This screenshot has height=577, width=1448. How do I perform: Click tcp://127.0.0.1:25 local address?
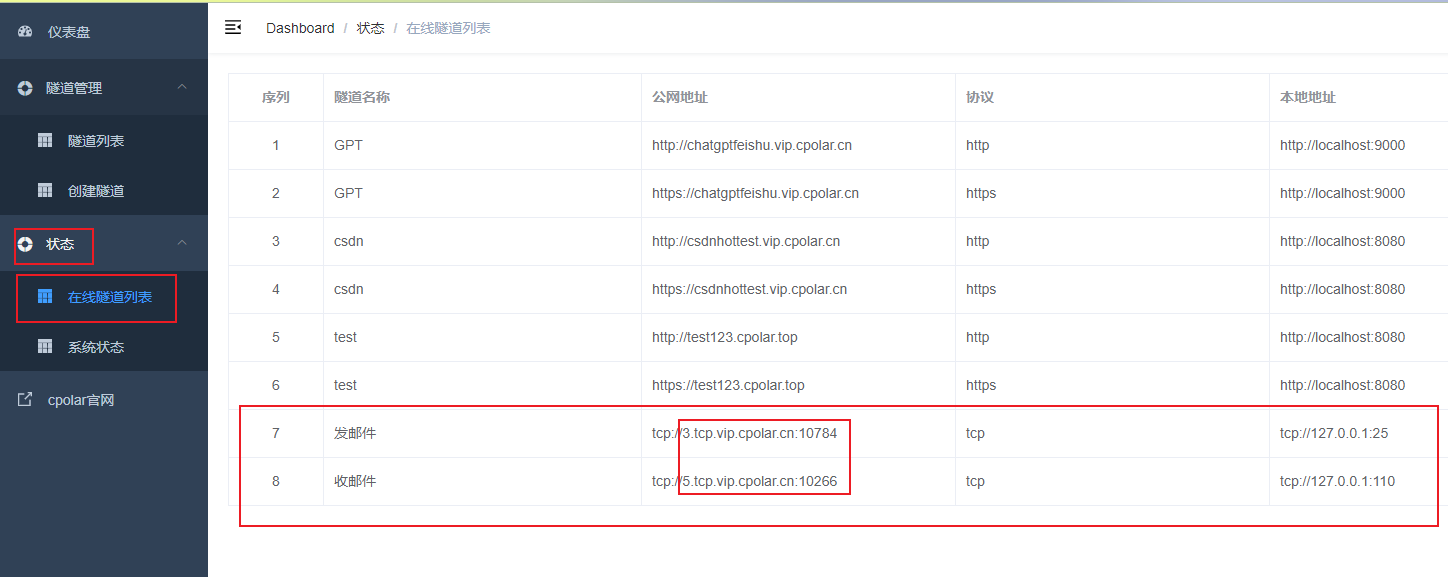click(1334, 433)
